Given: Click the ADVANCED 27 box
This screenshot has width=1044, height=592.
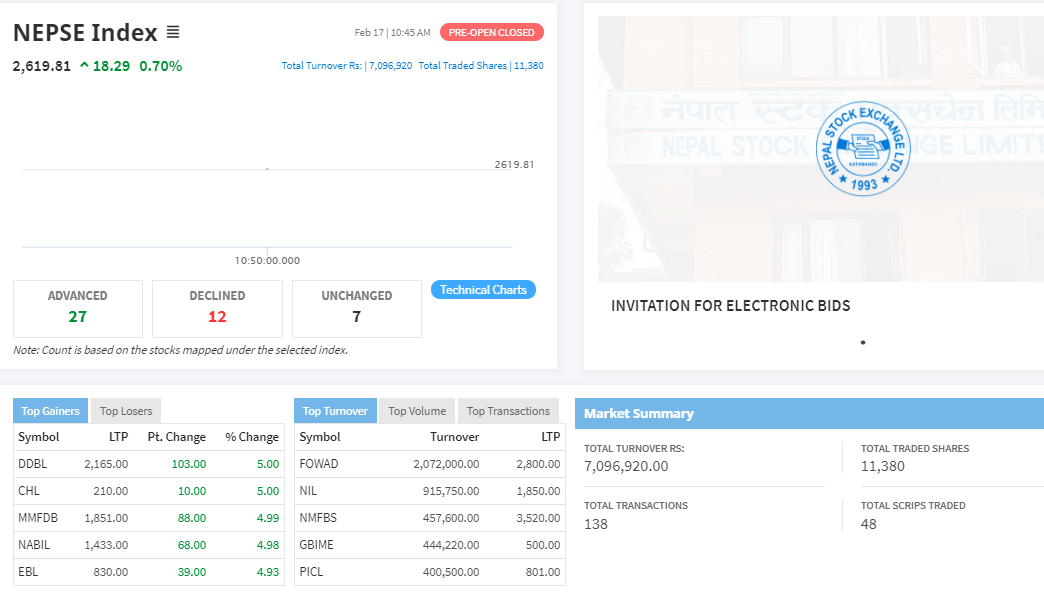Looking at the screenshot, I should (x=78, y=308).
